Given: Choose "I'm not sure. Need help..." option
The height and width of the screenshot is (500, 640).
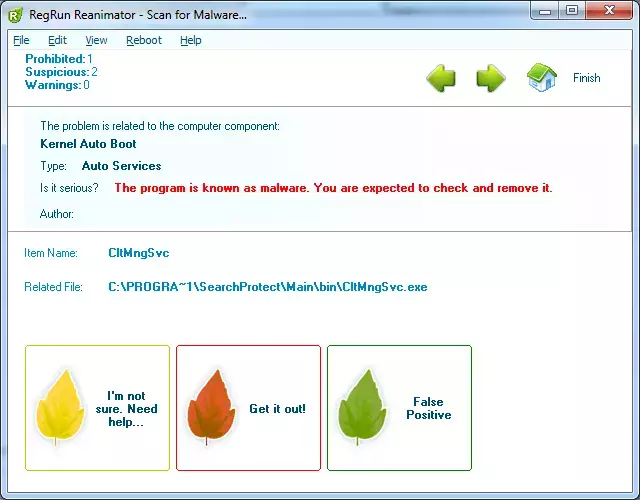Looking at the screenshot, I should pos(97,408).
